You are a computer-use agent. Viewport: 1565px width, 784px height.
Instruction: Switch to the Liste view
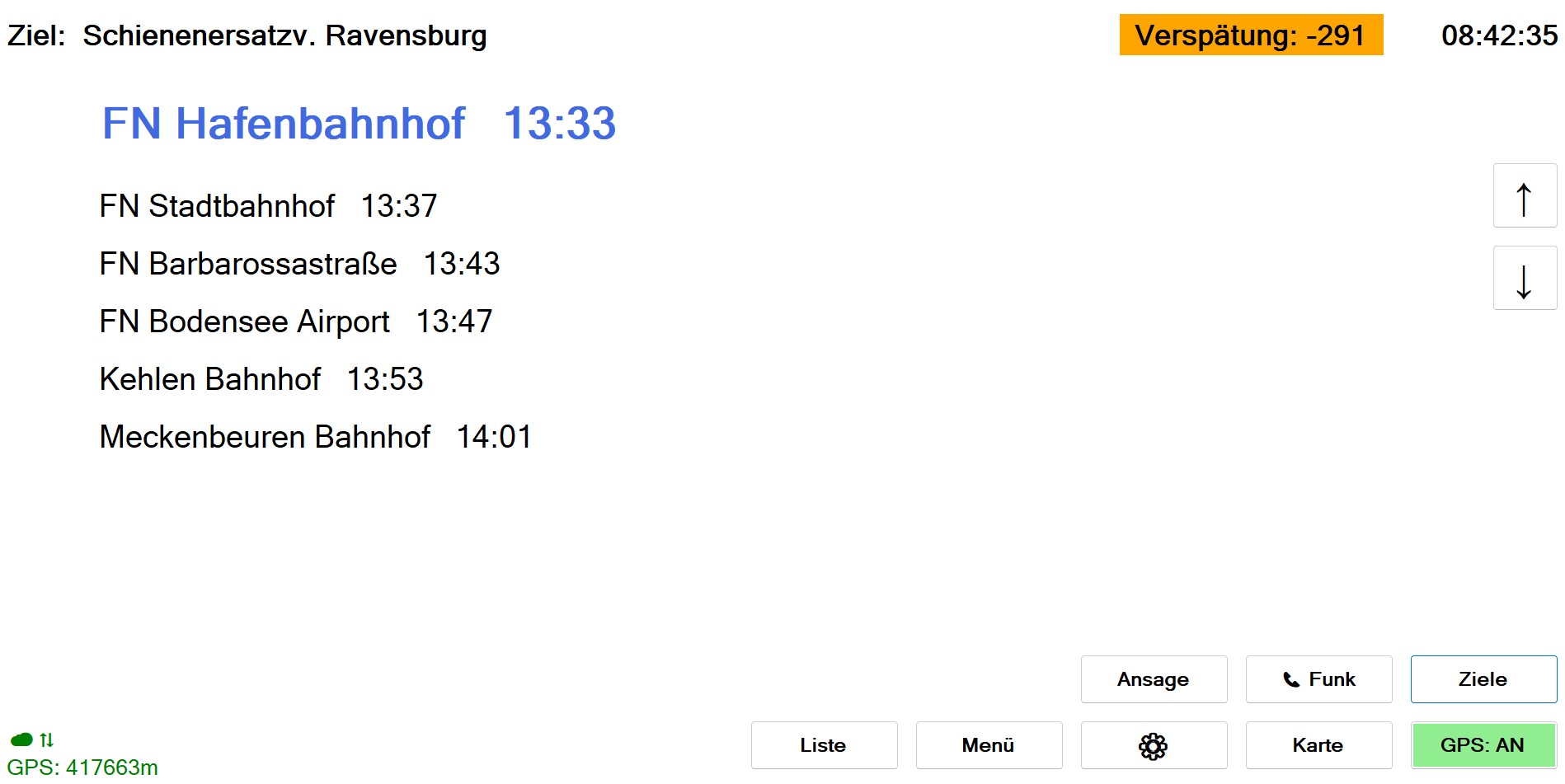823,745
